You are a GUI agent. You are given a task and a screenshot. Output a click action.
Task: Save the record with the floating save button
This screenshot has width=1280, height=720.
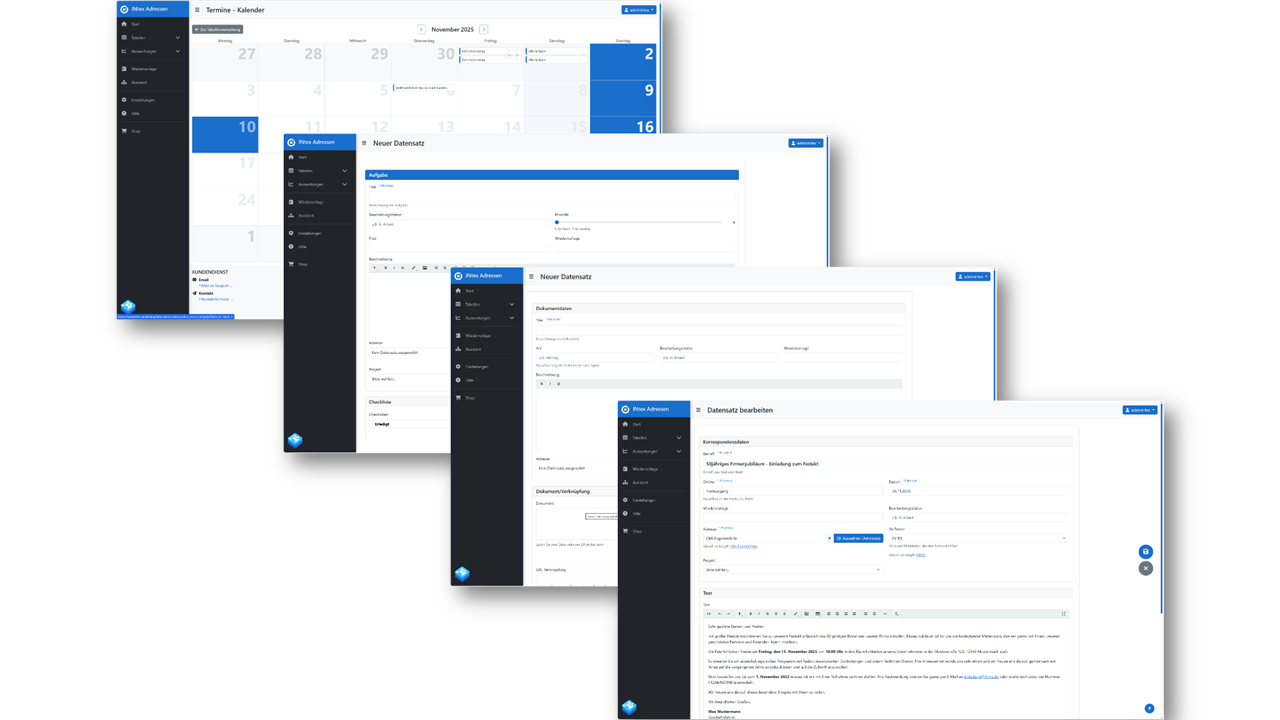1145,551
